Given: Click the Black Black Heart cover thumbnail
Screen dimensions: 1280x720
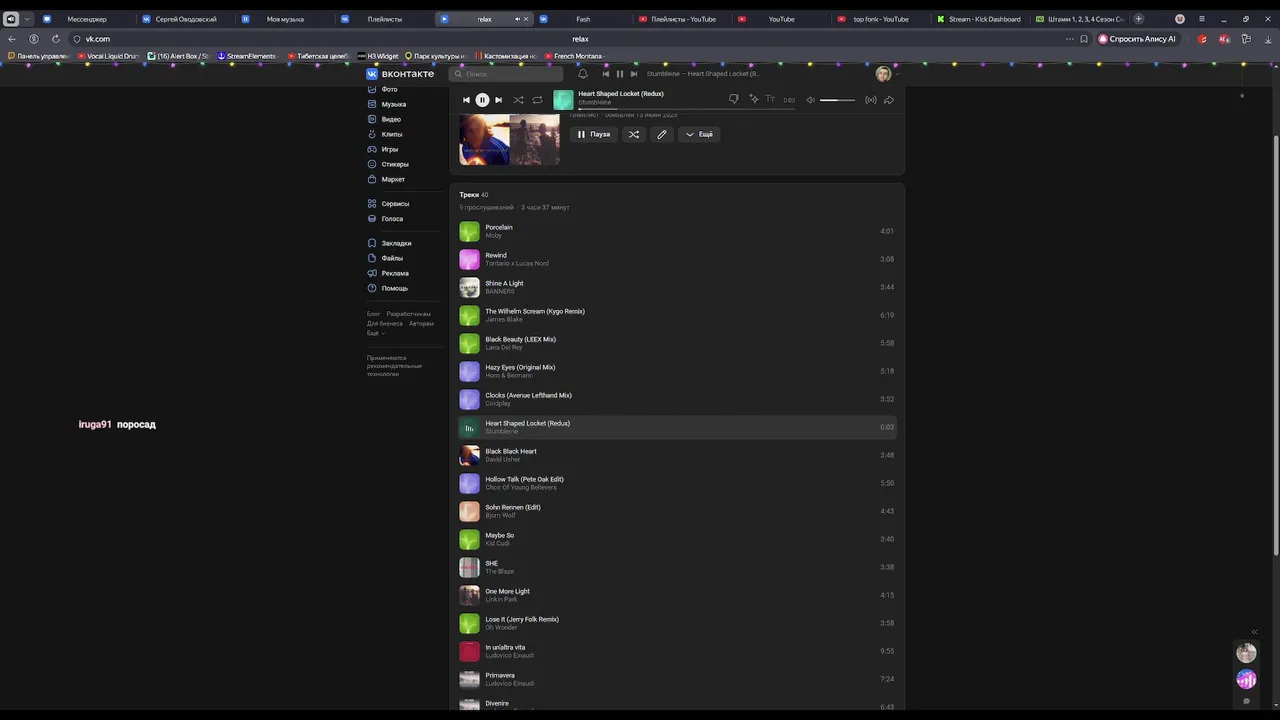Looking at the screenshot, I should pos(469,455).
